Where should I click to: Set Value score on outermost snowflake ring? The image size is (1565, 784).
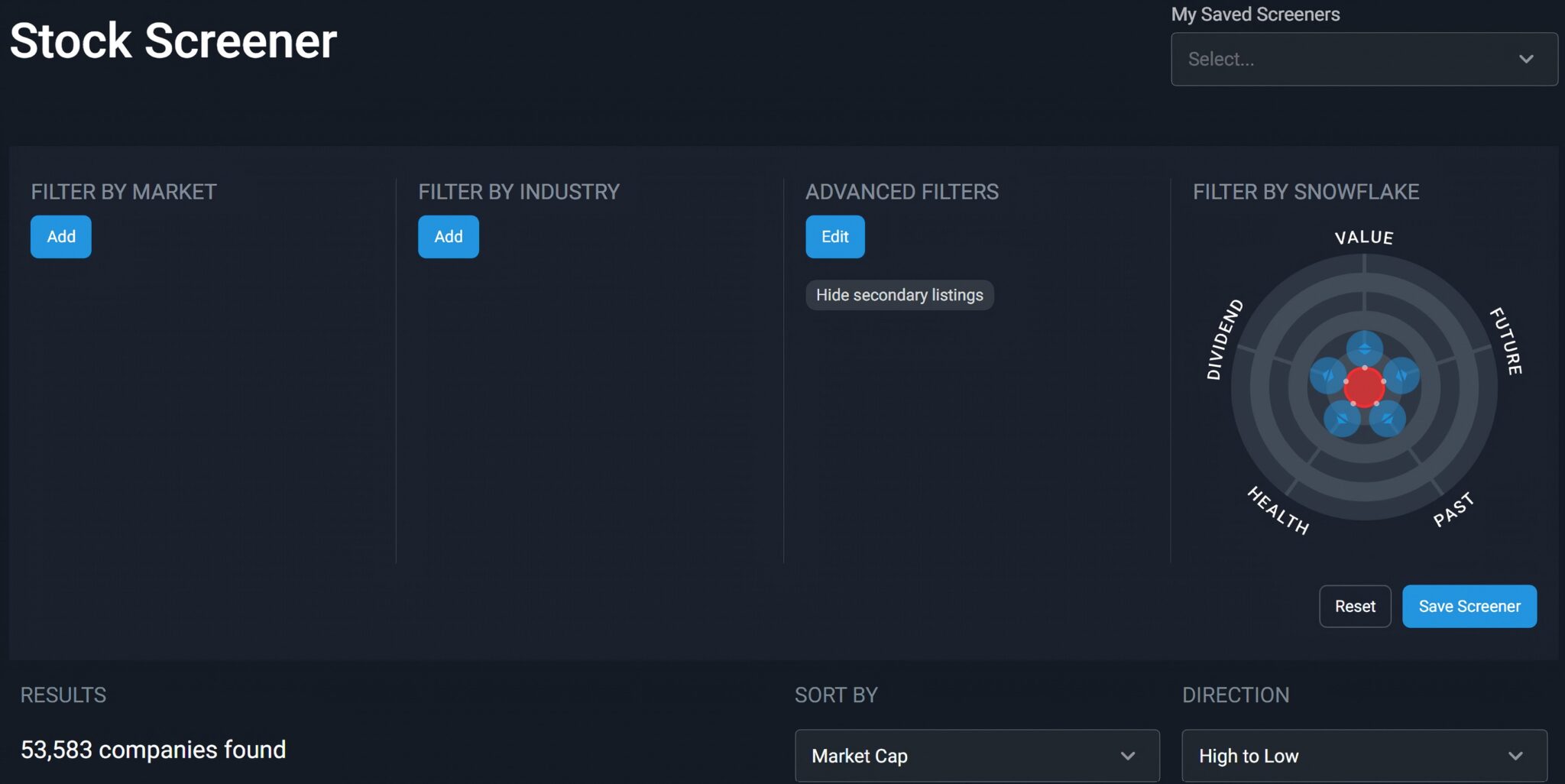(1364, 264)
